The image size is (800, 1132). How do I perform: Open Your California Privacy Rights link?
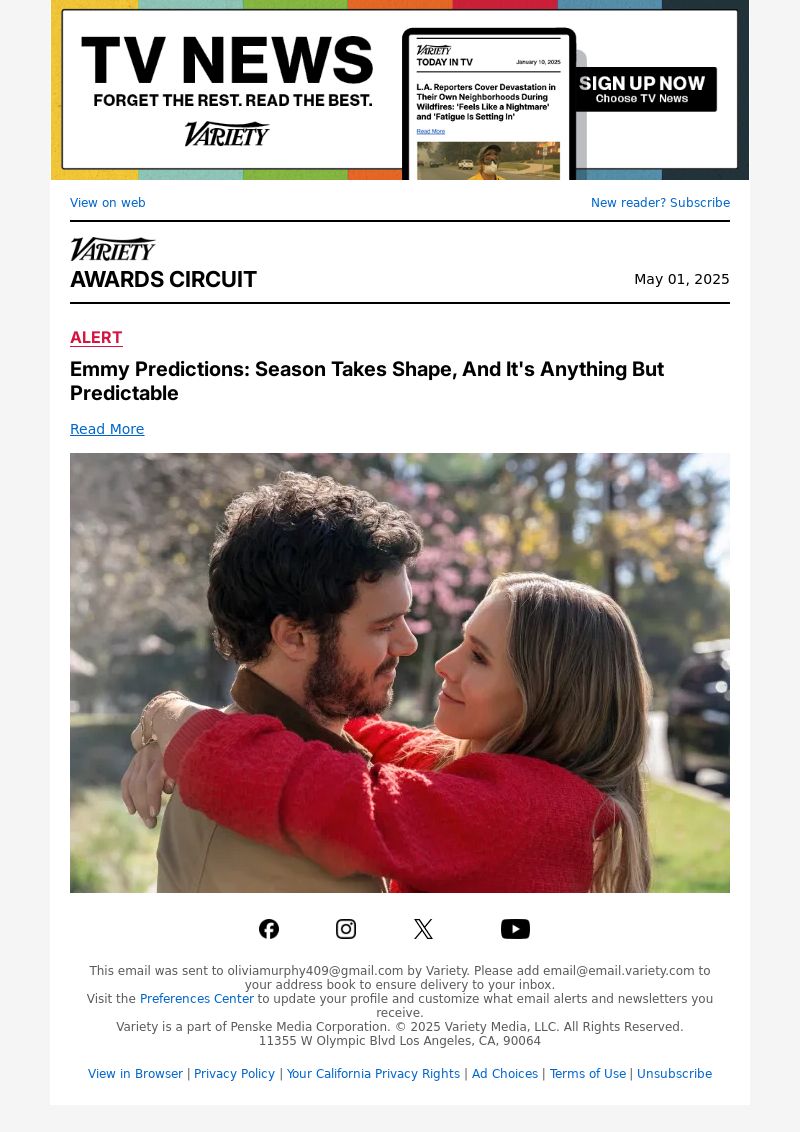[x=373, y=1074]
